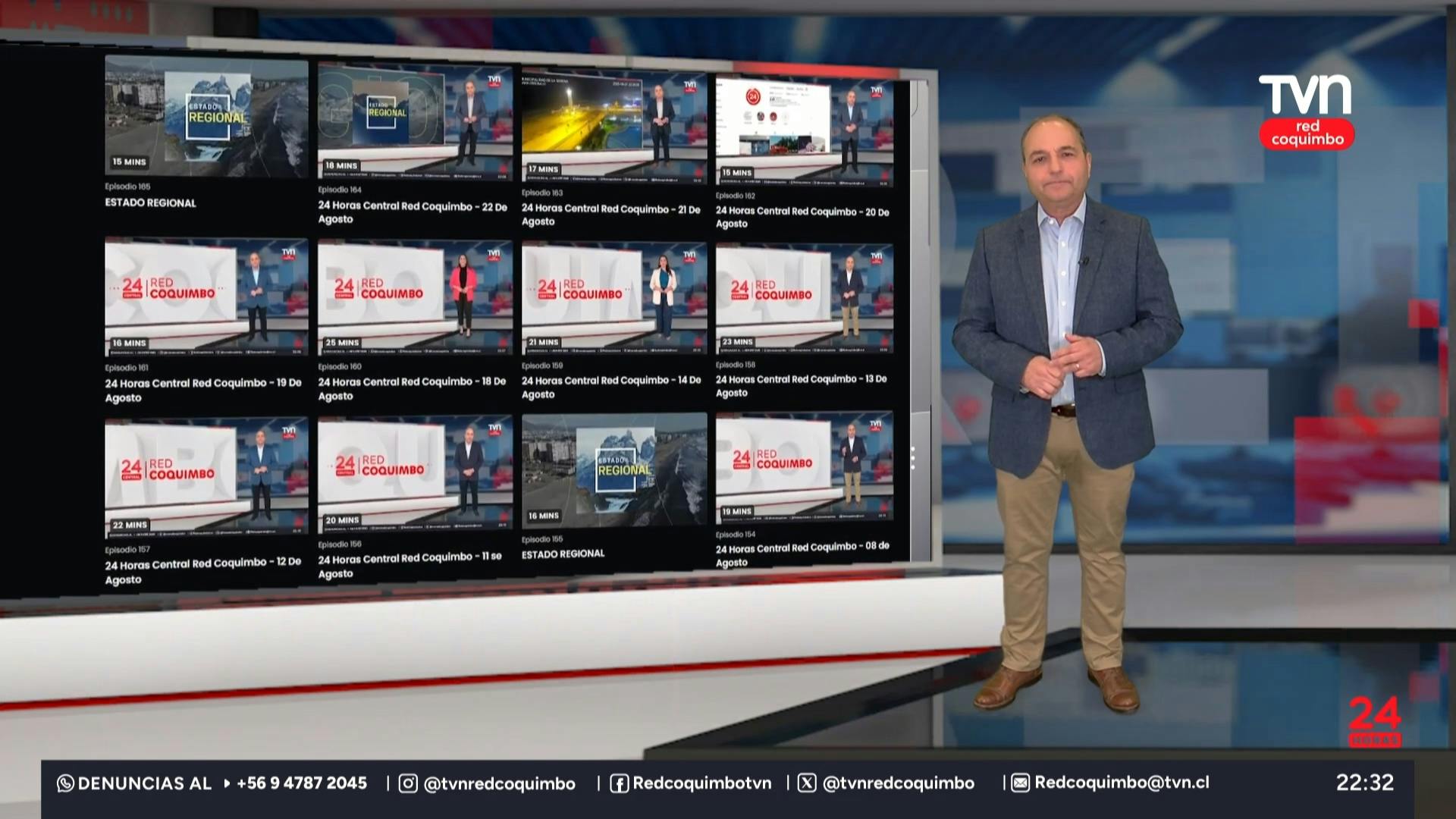Viewport: 1456px width, 819px height.
Task: Click the WhatsApp icon beside DENUNCIAS AL
Action: tap(65, 783)
